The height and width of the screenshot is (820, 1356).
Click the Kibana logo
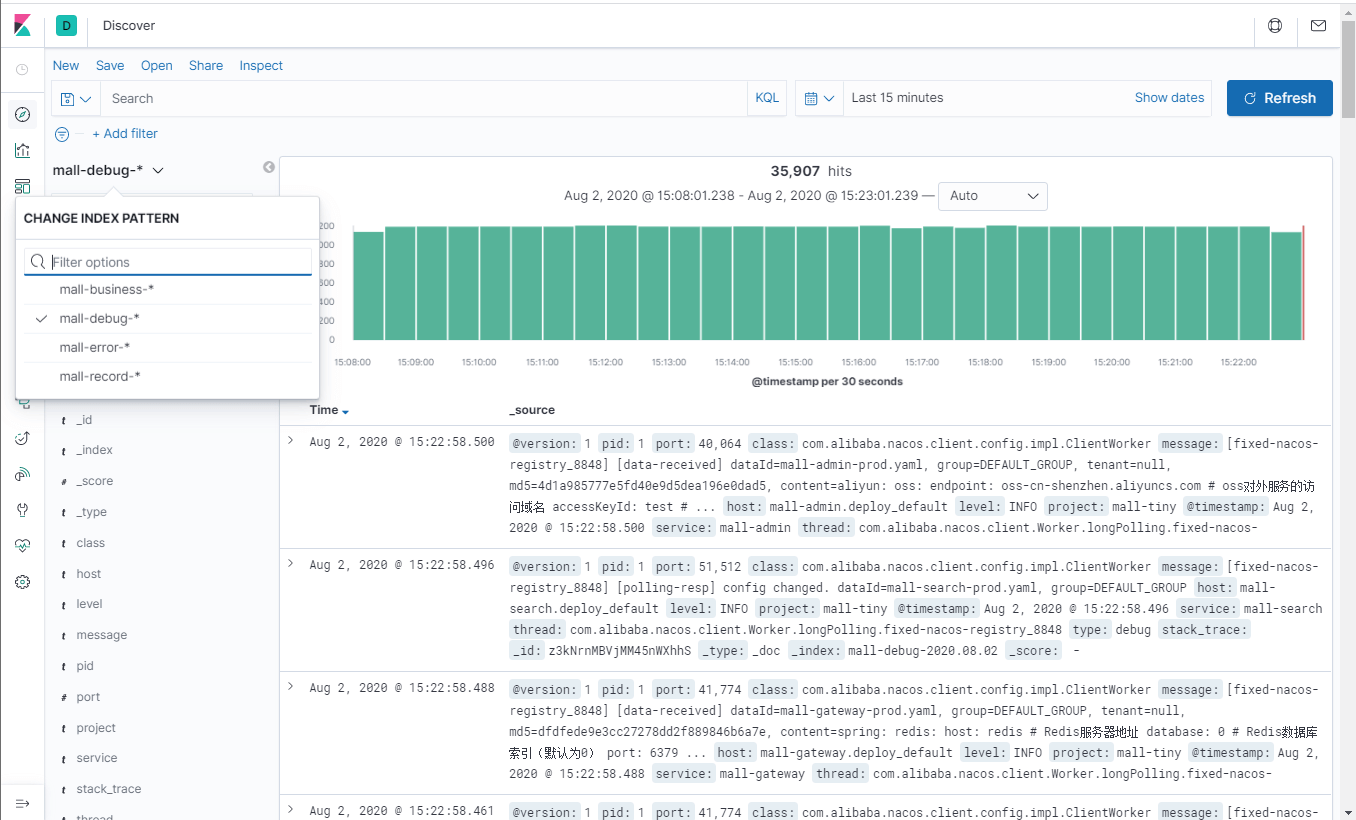pyautogui.click(x=22, y=25)
